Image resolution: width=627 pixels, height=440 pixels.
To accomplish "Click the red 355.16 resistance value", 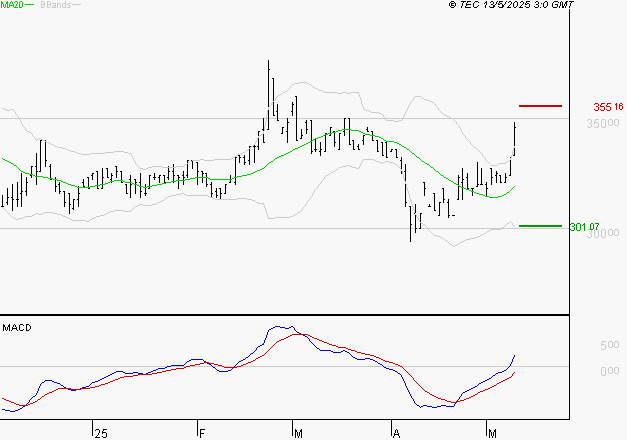I will [x=608, y=107].
